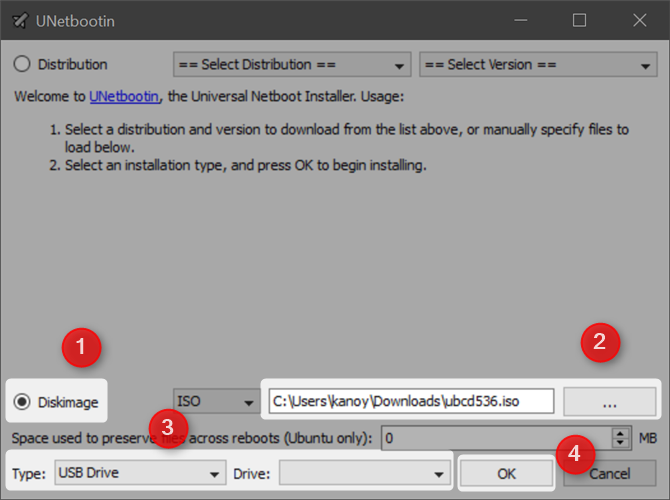The width and height of the screenshot is (670, 500).
Task: Maximize the UNetbootin window
Action: coord(579,20)
